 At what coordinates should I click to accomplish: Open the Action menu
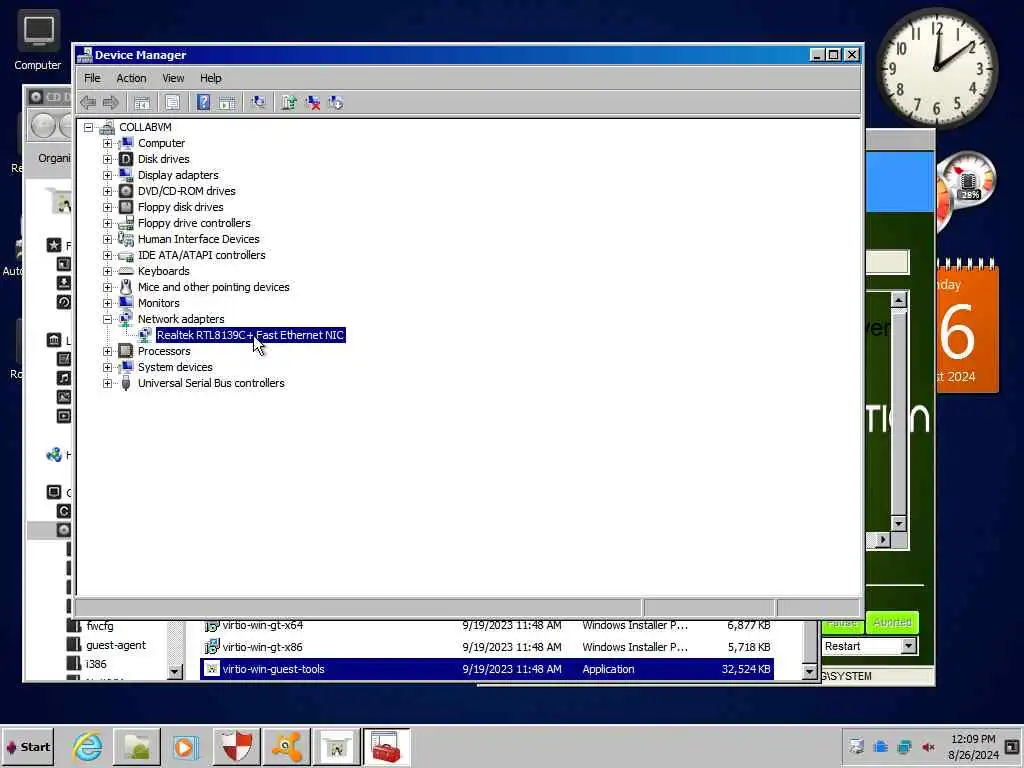point(131,78)
